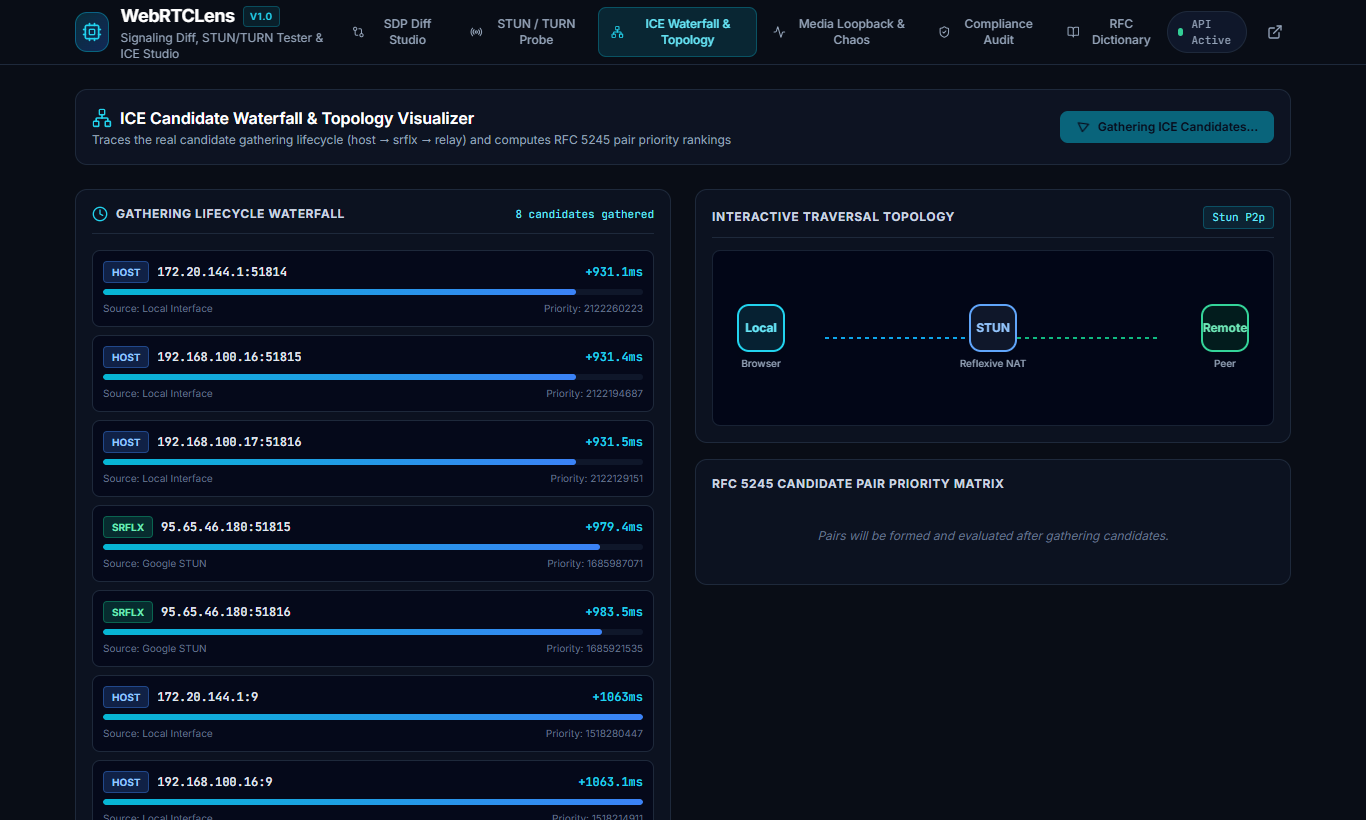Click the WebRTCLens chip logo icon
Viewport: 1366px width, 820px height.
click(92, 32)
